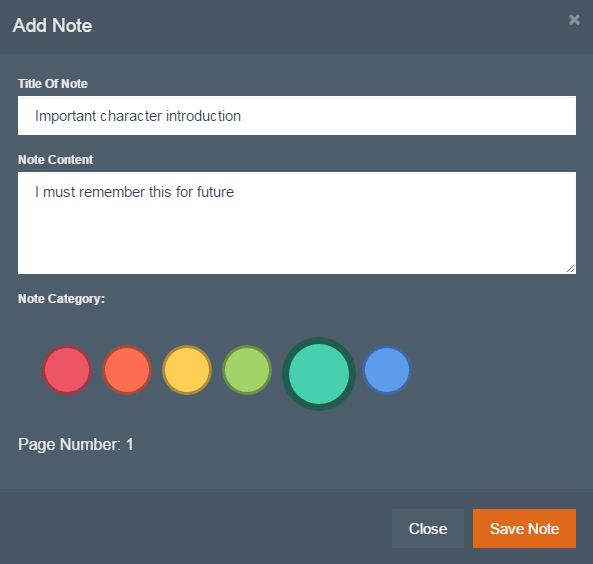Focus the Title Of Note input field
The image size is (593, 564).
click(297, 115)
